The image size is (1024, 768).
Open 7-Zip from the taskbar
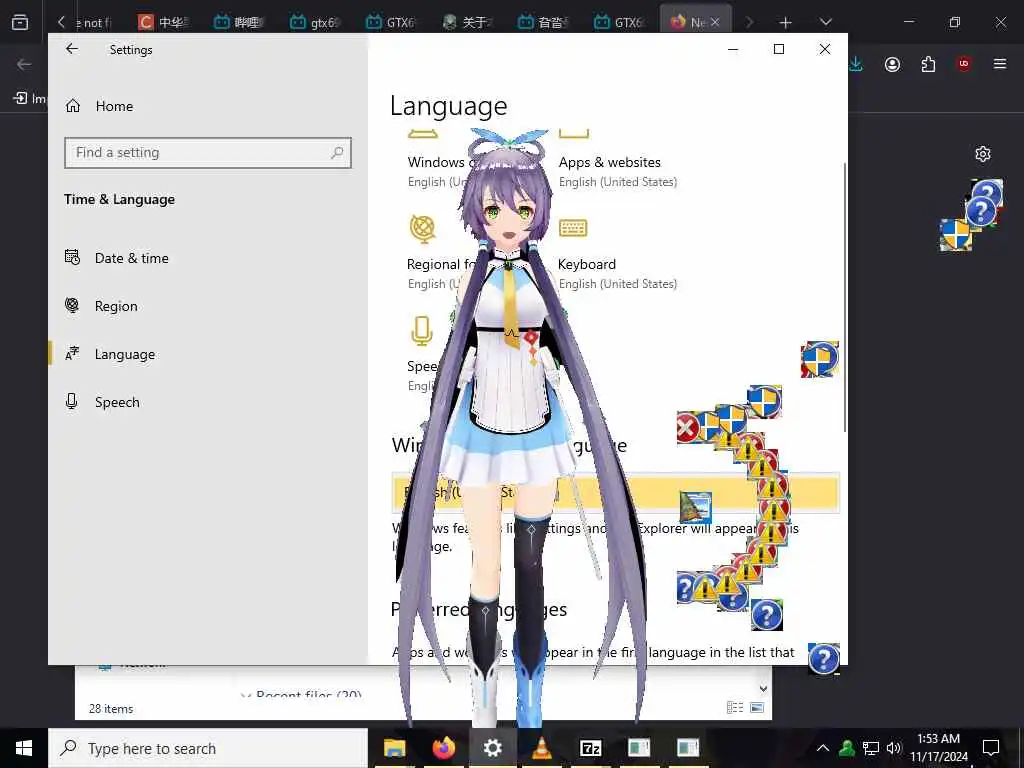pos(590,748)
